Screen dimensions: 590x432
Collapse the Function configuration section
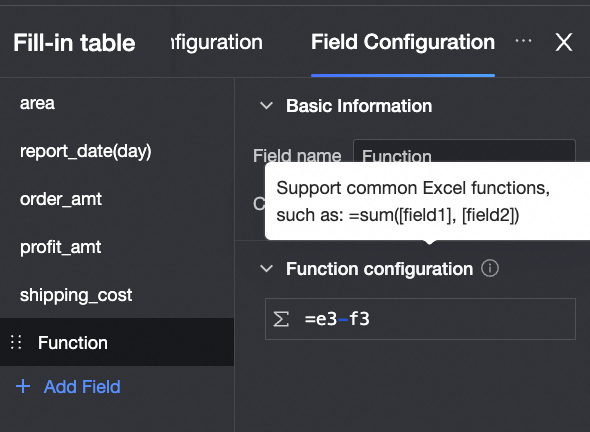(x=266, y=269)
